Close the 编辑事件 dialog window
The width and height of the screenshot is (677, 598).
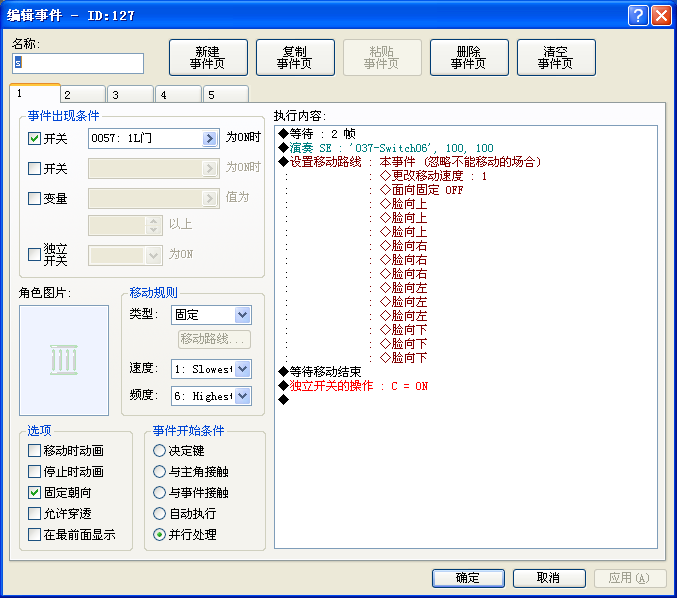pos(661,16)
